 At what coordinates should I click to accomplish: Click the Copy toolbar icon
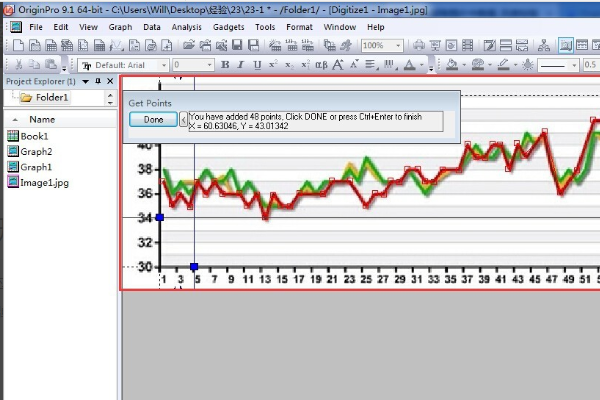[x=34, y=64]
